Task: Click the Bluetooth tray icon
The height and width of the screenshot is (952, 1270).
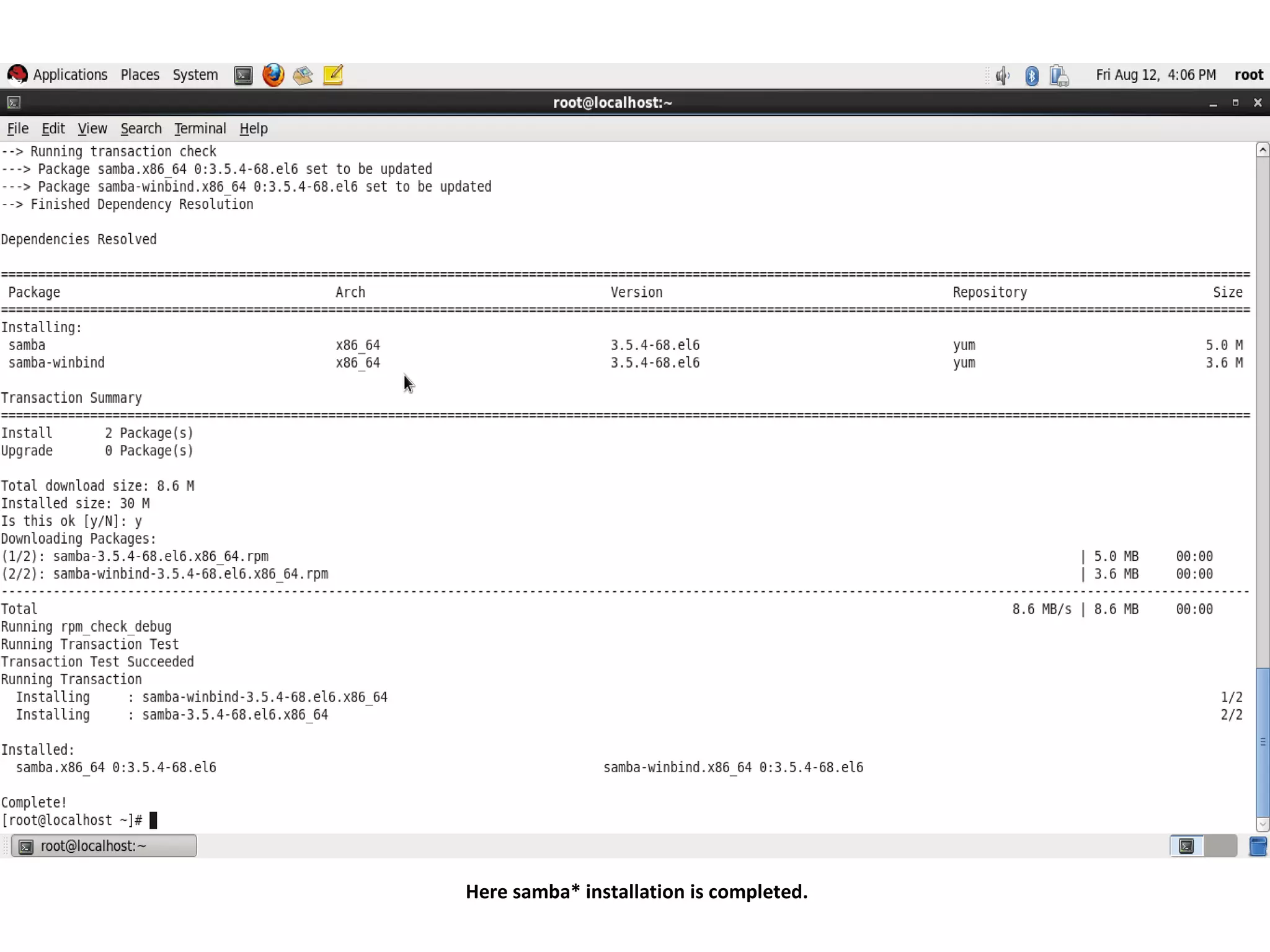Action: (1031, 76)
